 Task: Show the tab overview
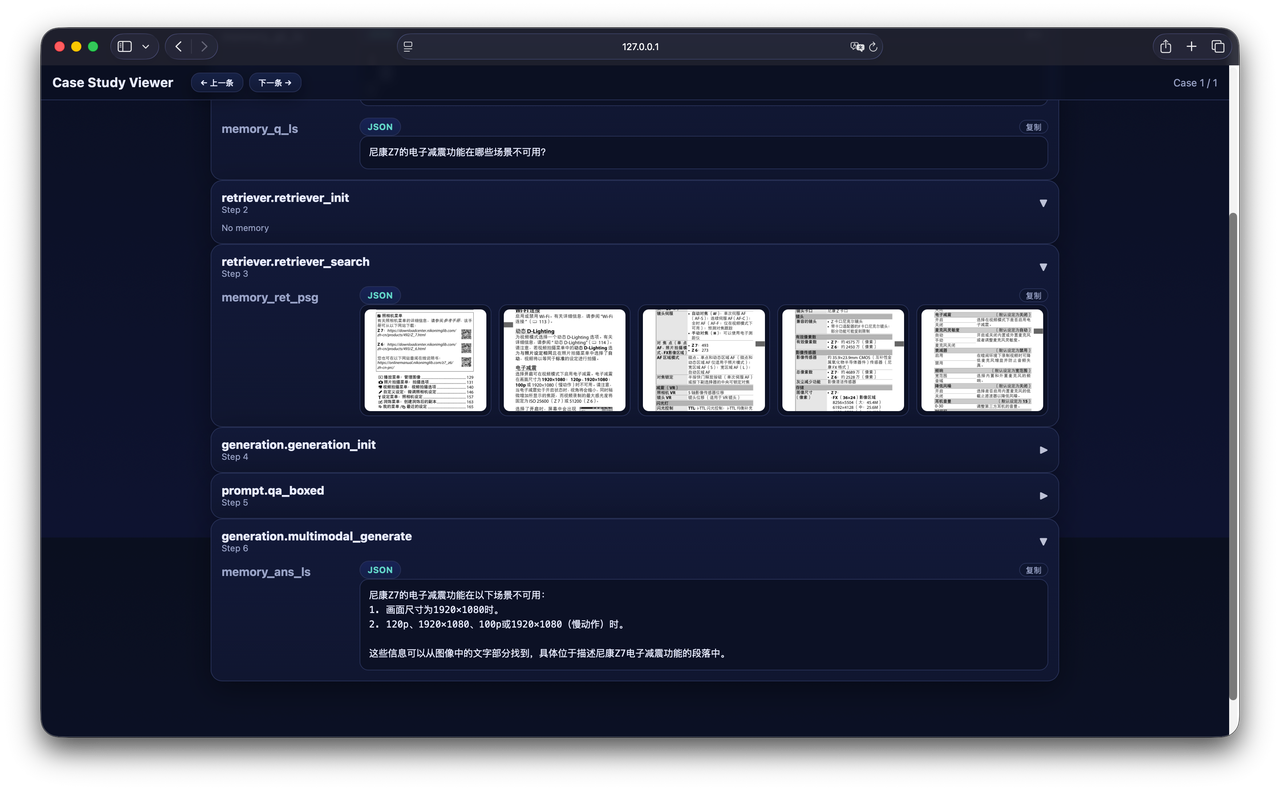click(1218, 46)
